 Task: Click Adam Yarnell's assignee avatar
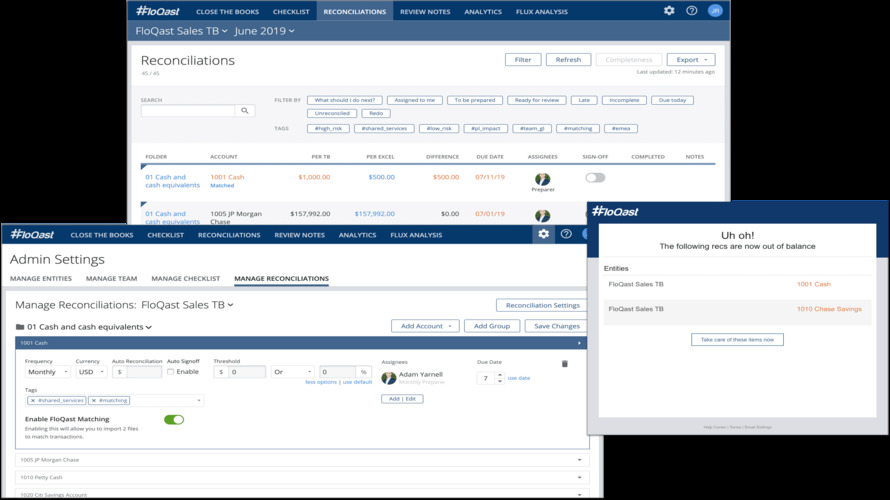coord(389,378)
